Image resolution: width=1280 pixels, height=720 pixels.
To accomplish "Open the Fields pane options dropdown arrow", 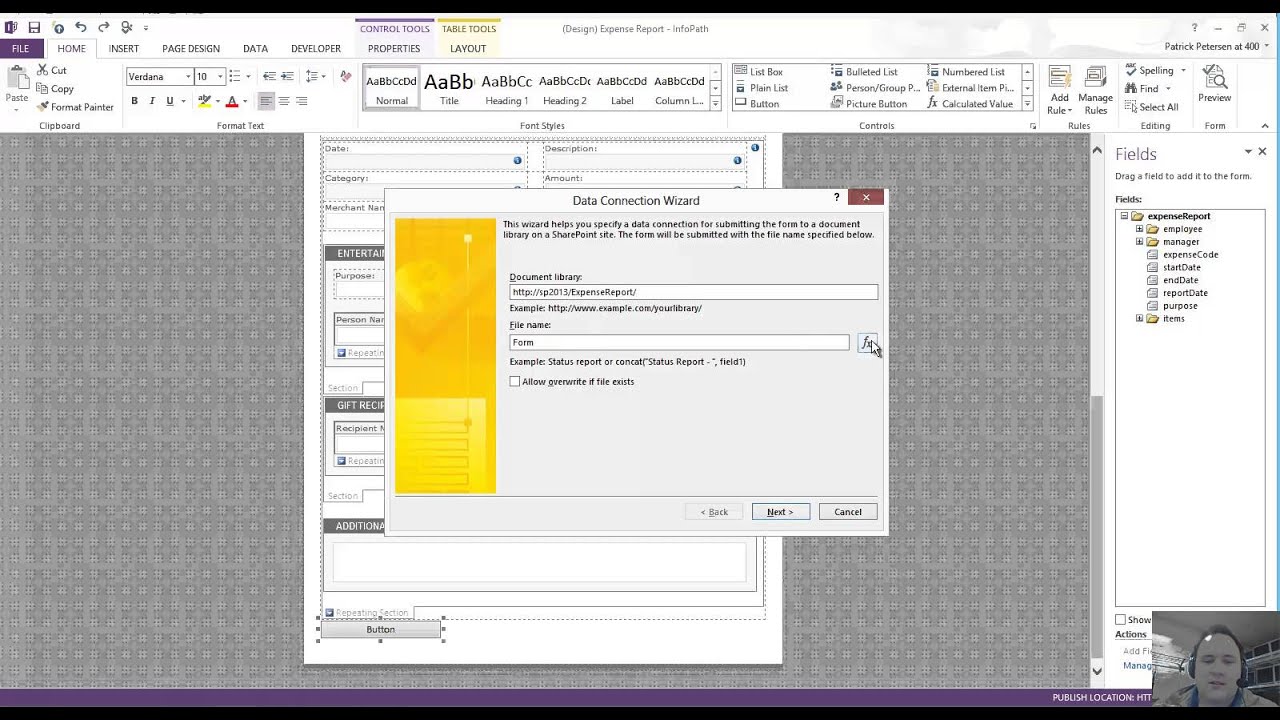I will click(1248, 152).
